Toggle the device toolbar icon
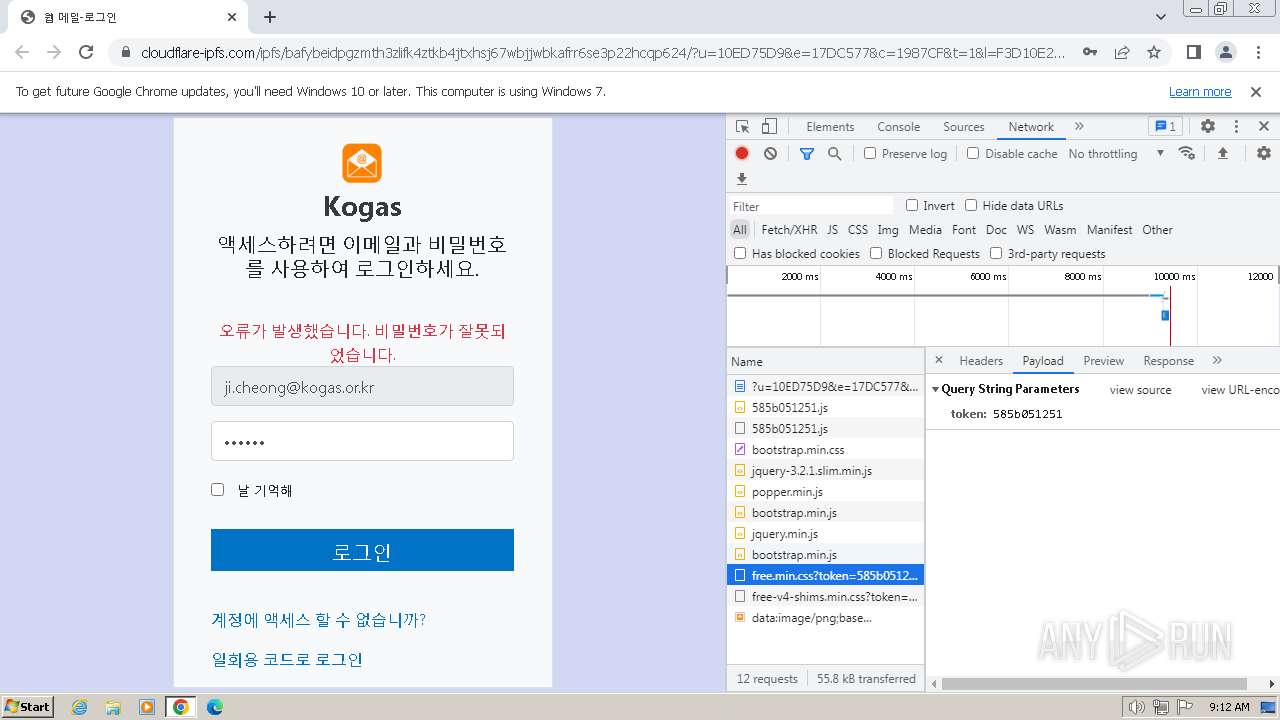Viewport: 1280px width, 720px height. point(769,127)
